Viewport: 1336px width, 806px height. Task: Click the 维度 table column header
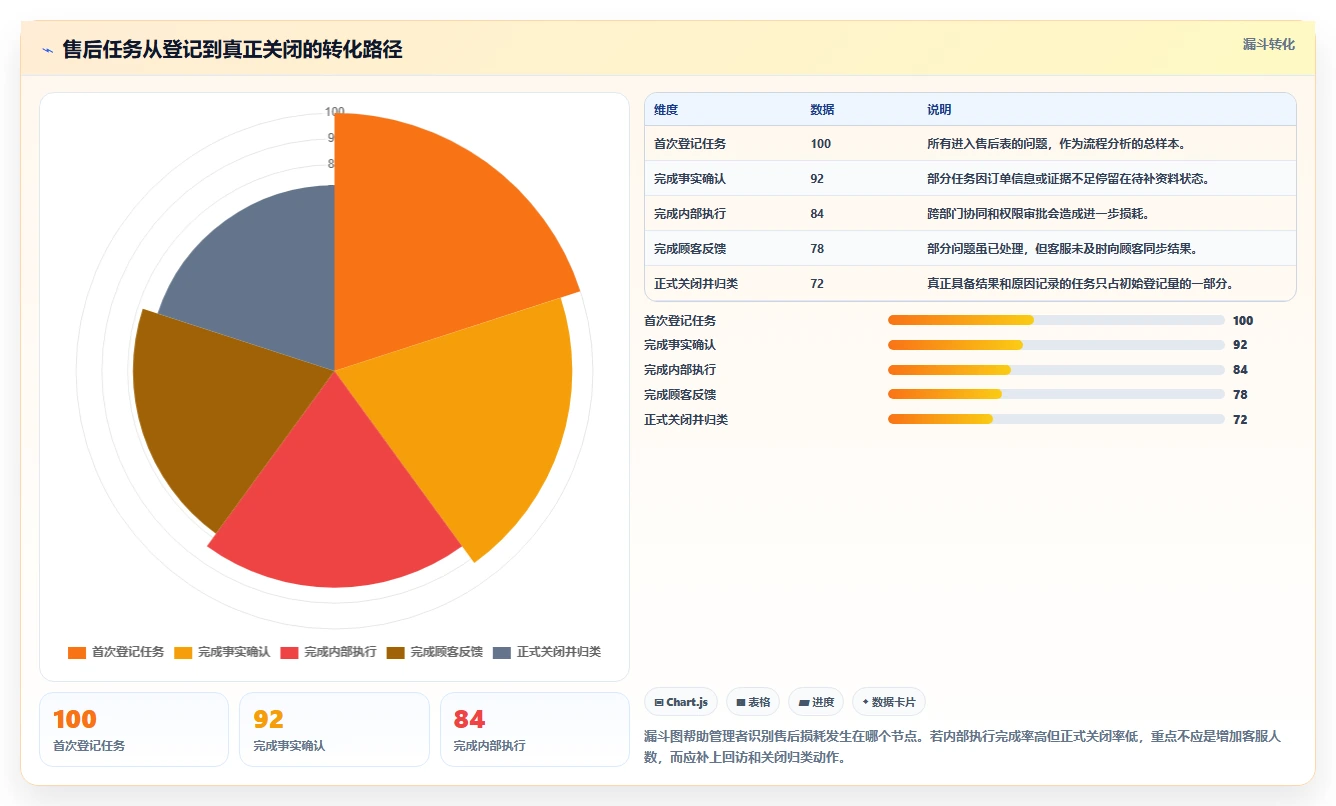(x=666, y=110)
